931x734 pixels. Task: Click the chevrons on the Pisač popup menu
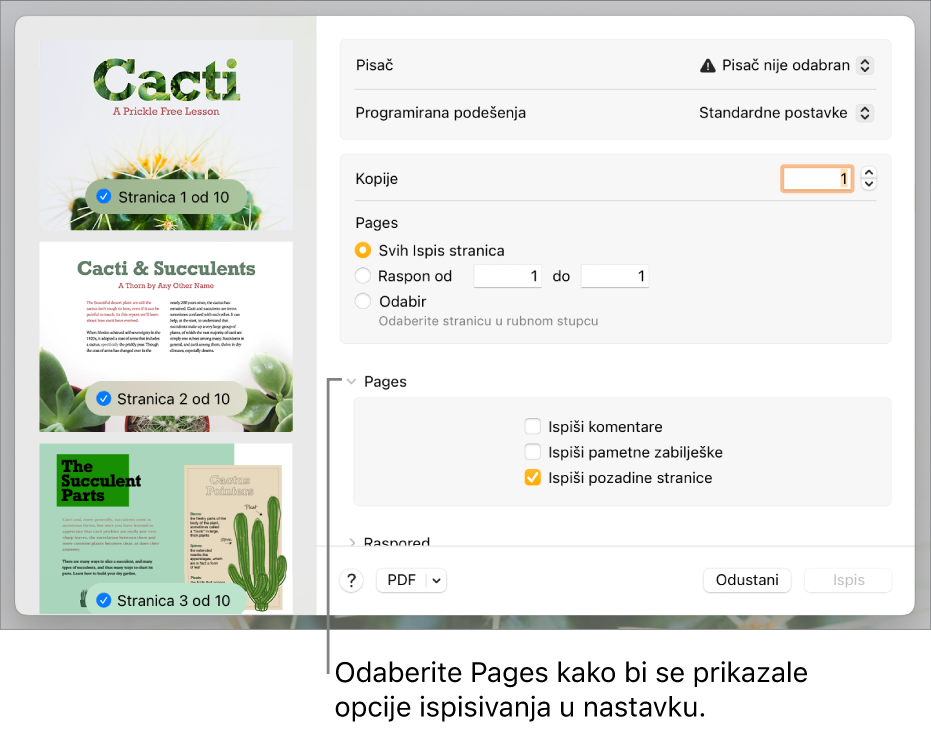866,64
